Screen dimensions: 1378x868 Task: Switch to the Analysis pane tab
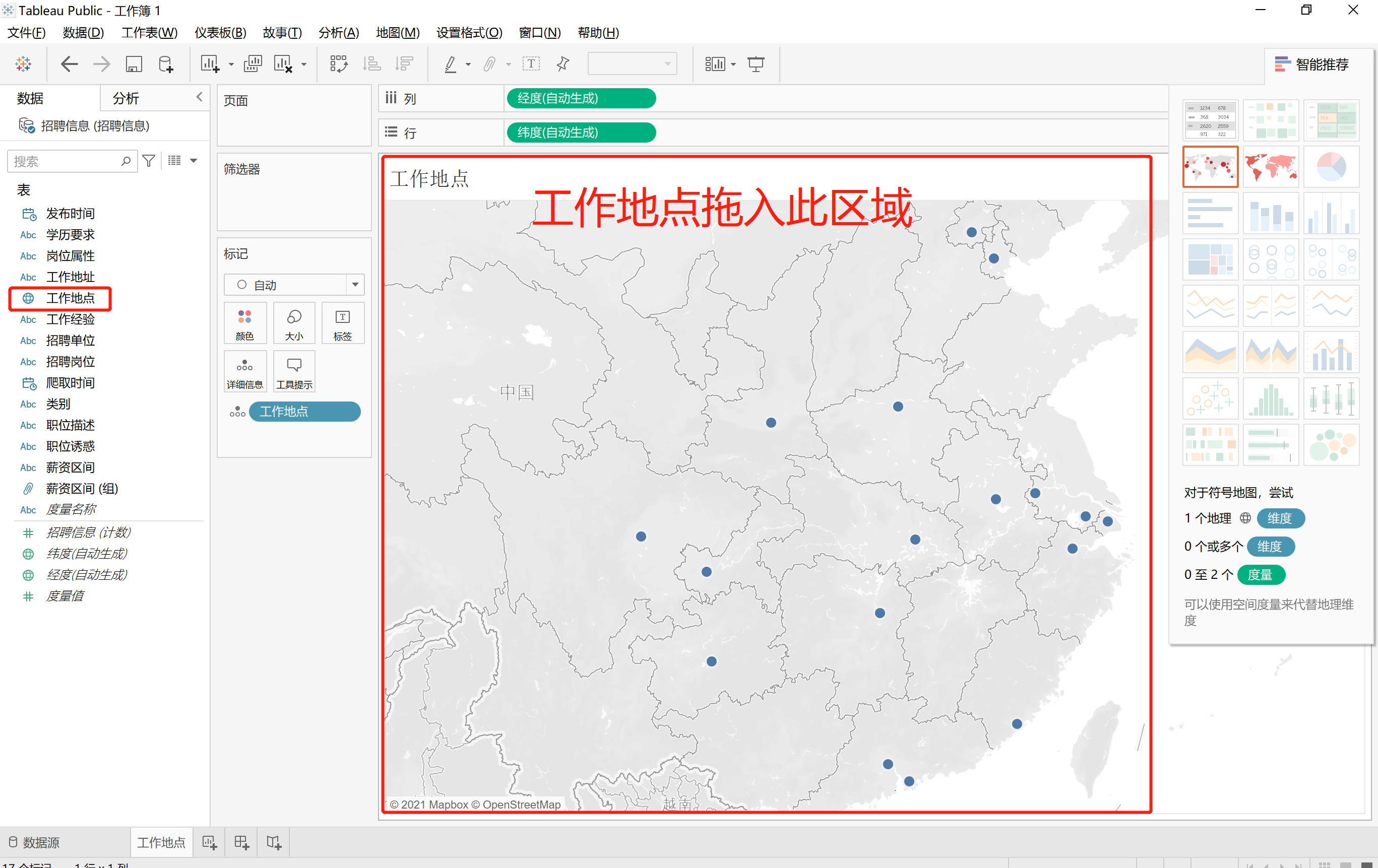click(x=126, y=98)
